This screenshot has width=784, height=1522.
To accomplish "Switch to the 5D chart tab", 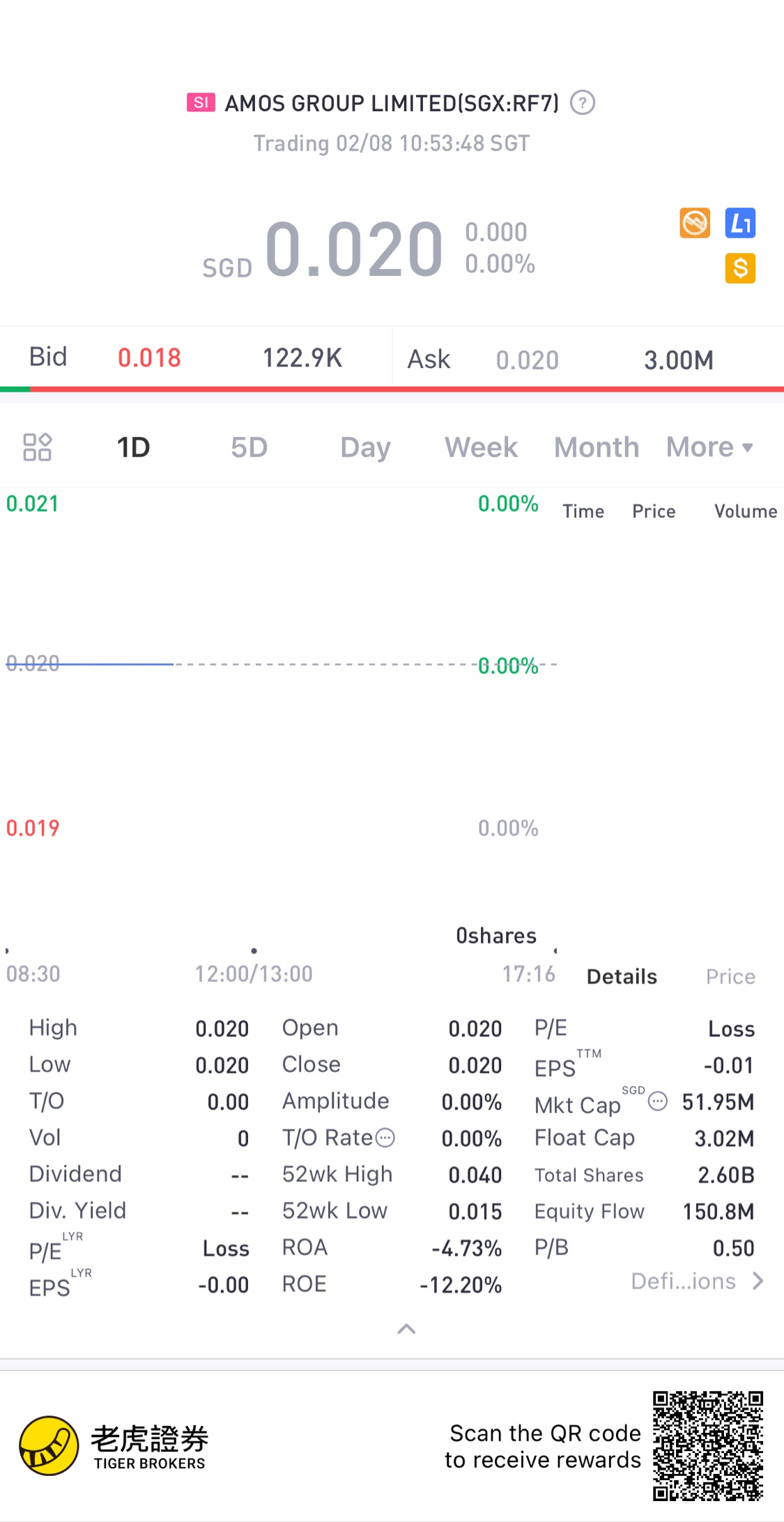I will click(x=249, y=447).
